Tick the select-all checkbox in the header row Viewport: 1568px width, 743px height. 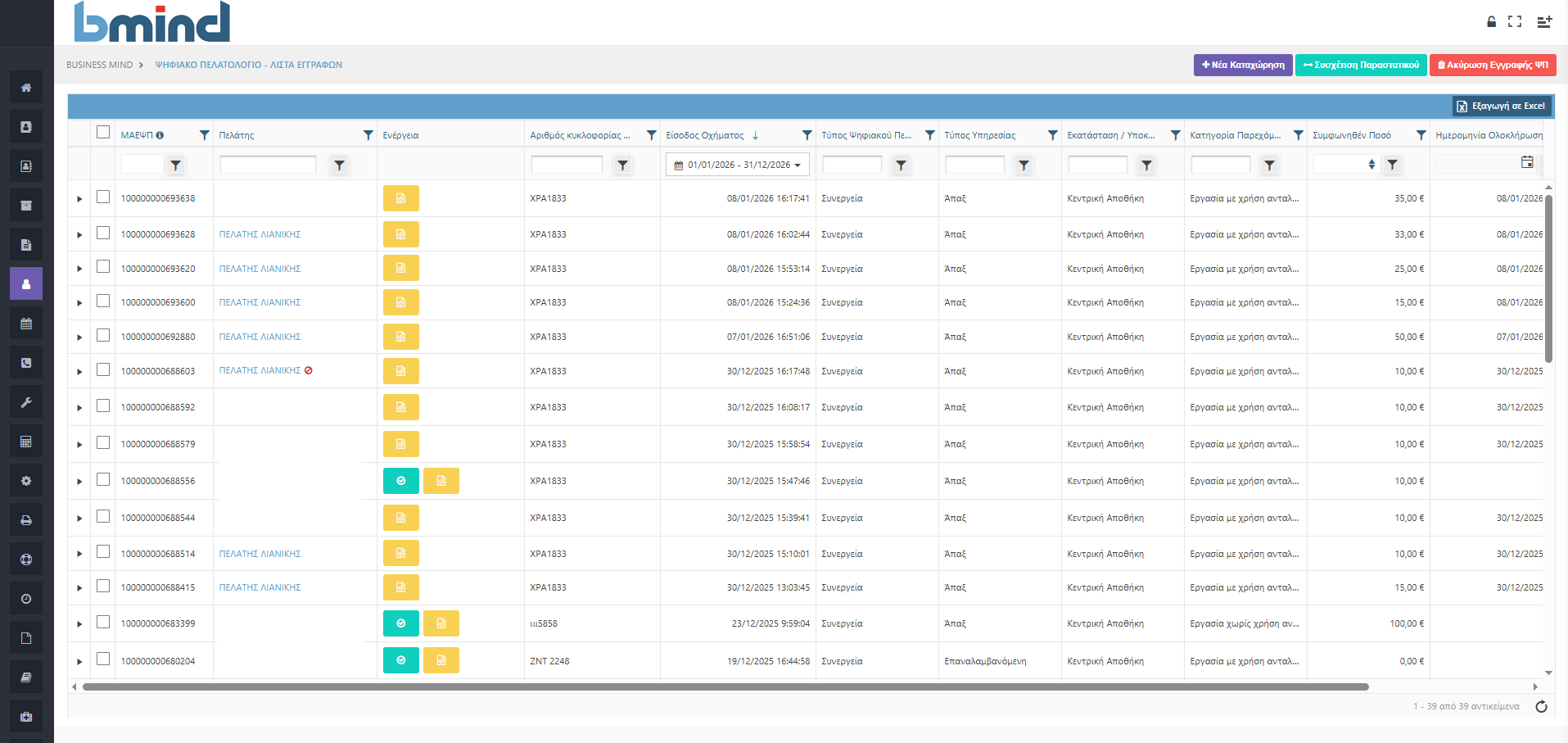pyautogui.click(x=103, y=133)
